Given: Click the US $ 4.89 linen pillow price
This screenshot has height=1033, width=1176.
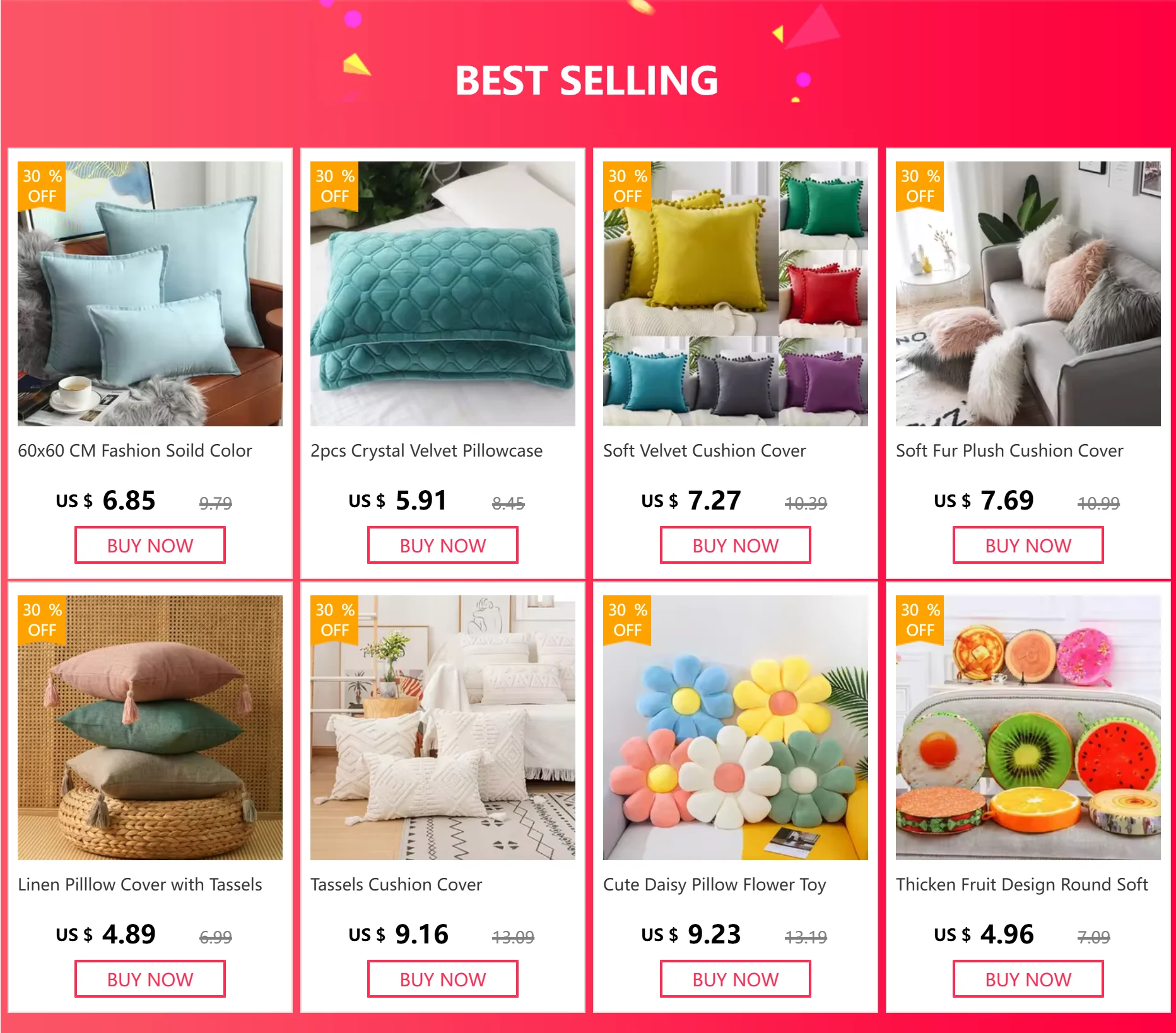Looking at the screenshot, I should (x=105, y=934).
